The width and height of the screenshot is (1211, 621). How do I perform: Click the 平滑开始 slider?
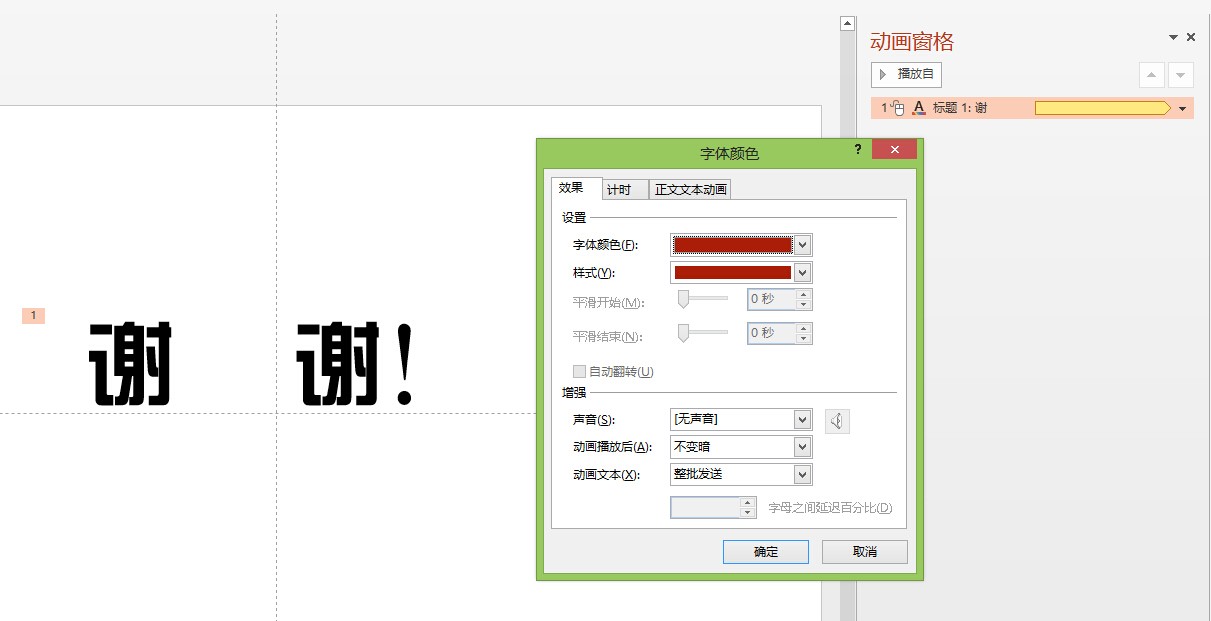703,299
